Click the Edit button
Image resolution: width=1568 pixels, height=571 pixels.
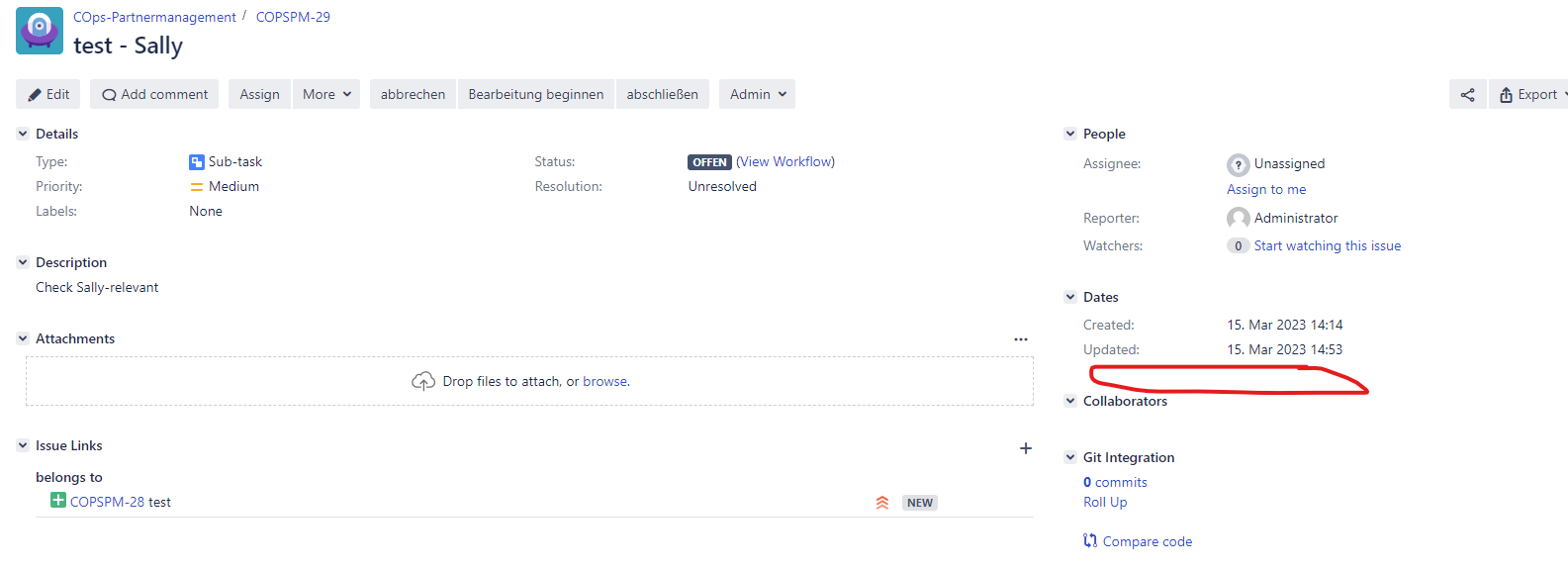click(48, 95)
